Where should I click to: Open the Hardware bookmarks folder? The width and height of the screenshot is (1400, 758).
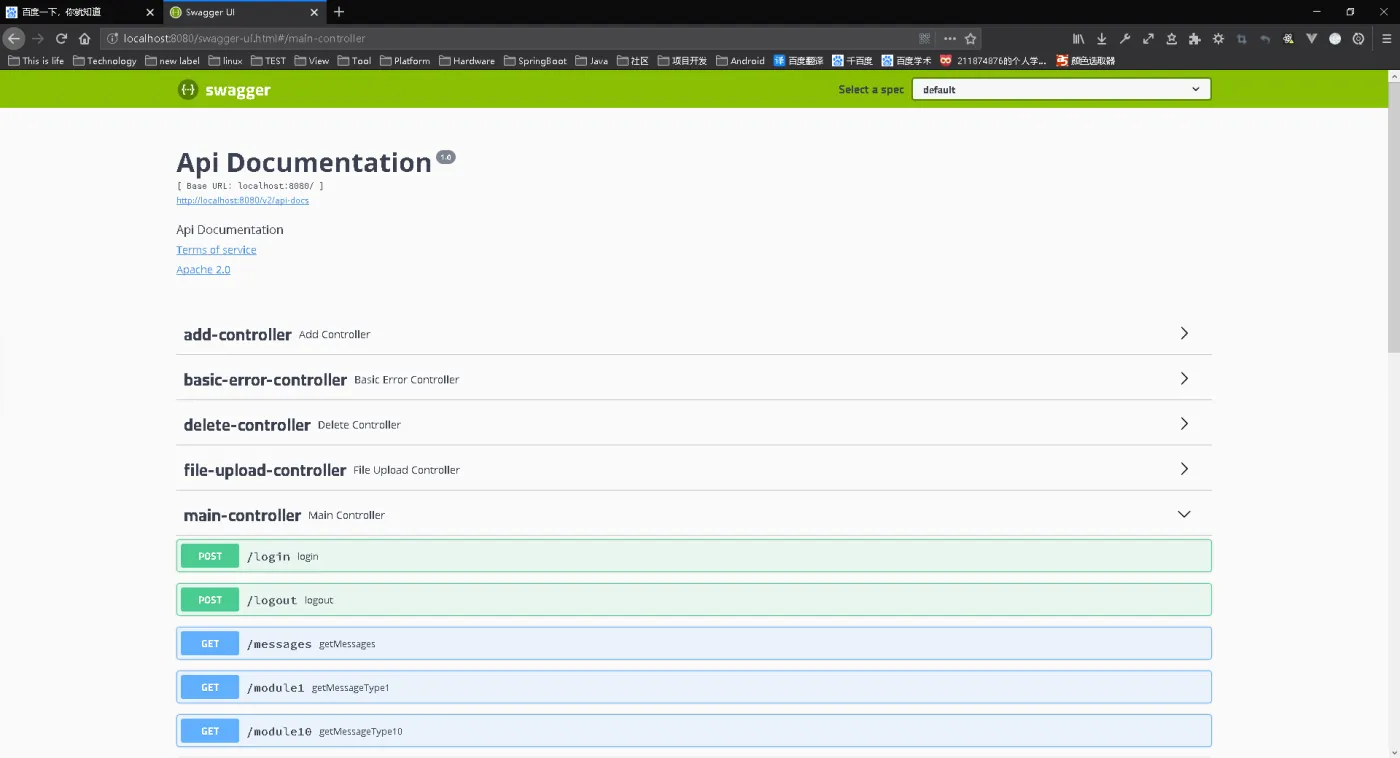pyautogui.click(x=466, y=61)
